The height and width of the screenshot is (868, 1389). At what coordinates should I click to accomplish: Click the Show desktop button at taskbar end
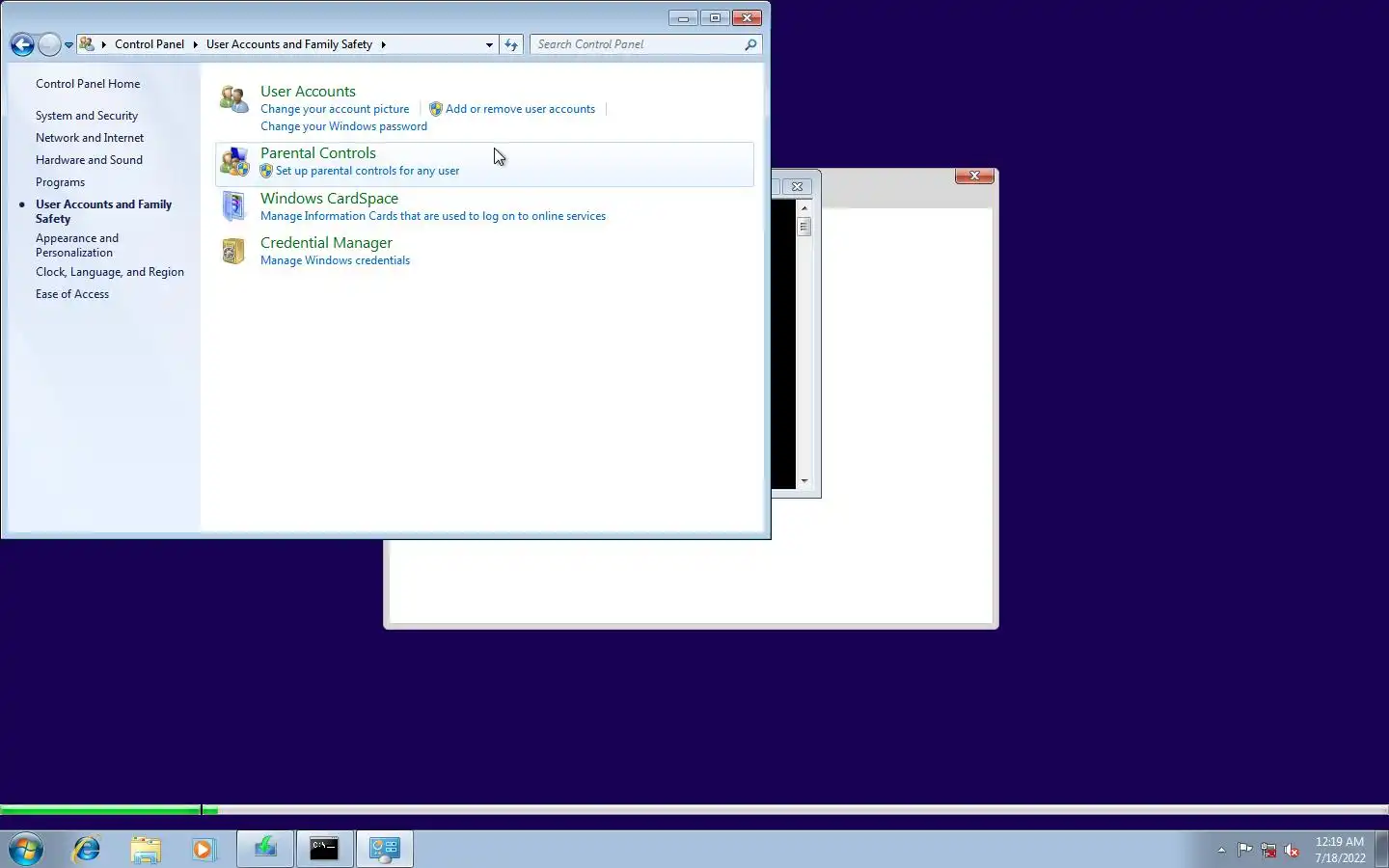1382,849
